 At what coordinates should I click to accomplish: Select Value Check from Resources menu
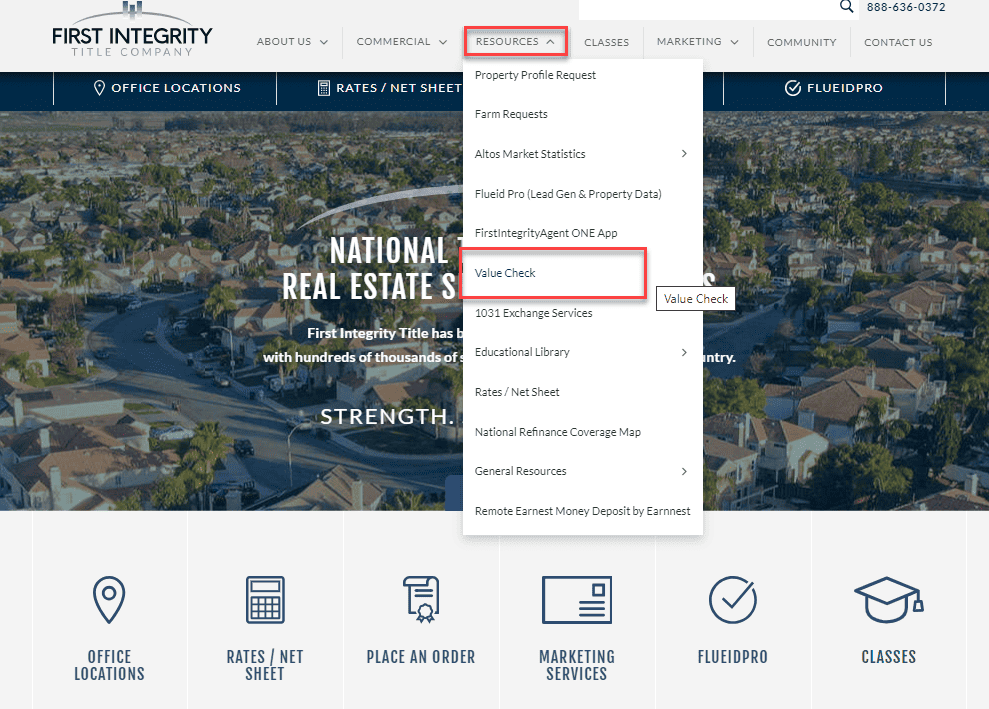click(x=506, y=273)
